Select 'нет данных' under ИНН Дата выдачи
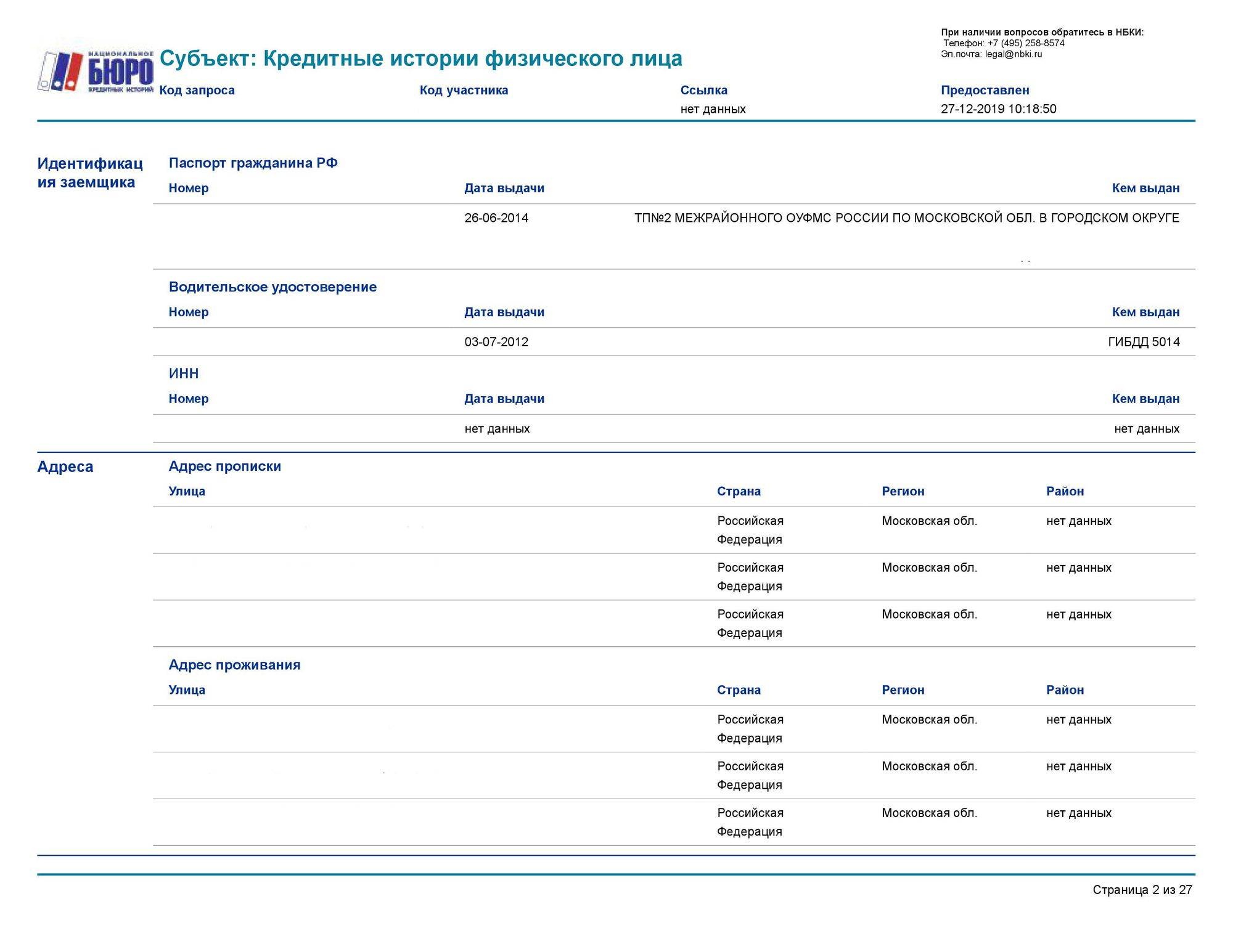The image size is (1233, 952). pos(497,429)
